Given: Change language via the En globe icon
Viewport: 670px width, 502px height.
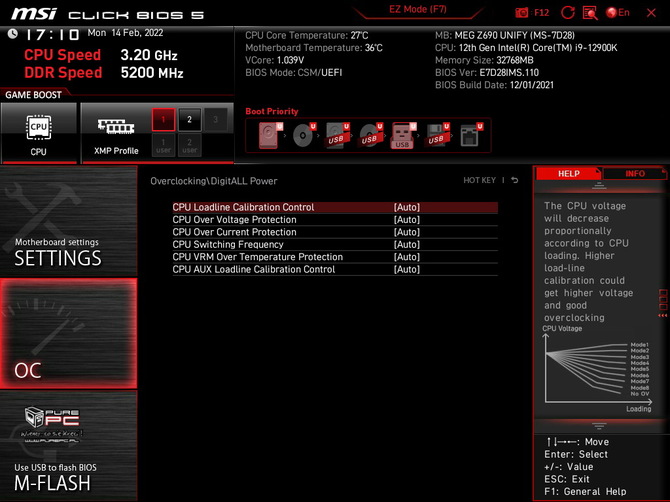Looking at the screenshot, I should [618, 13].
